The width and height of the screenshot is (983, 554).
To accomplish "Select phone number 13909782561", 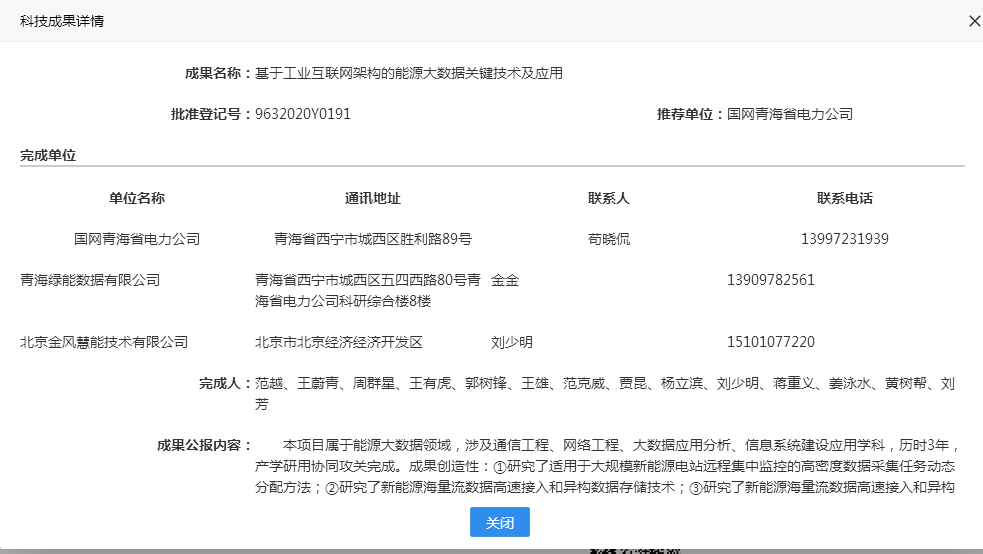I will (x=771, y=280).
